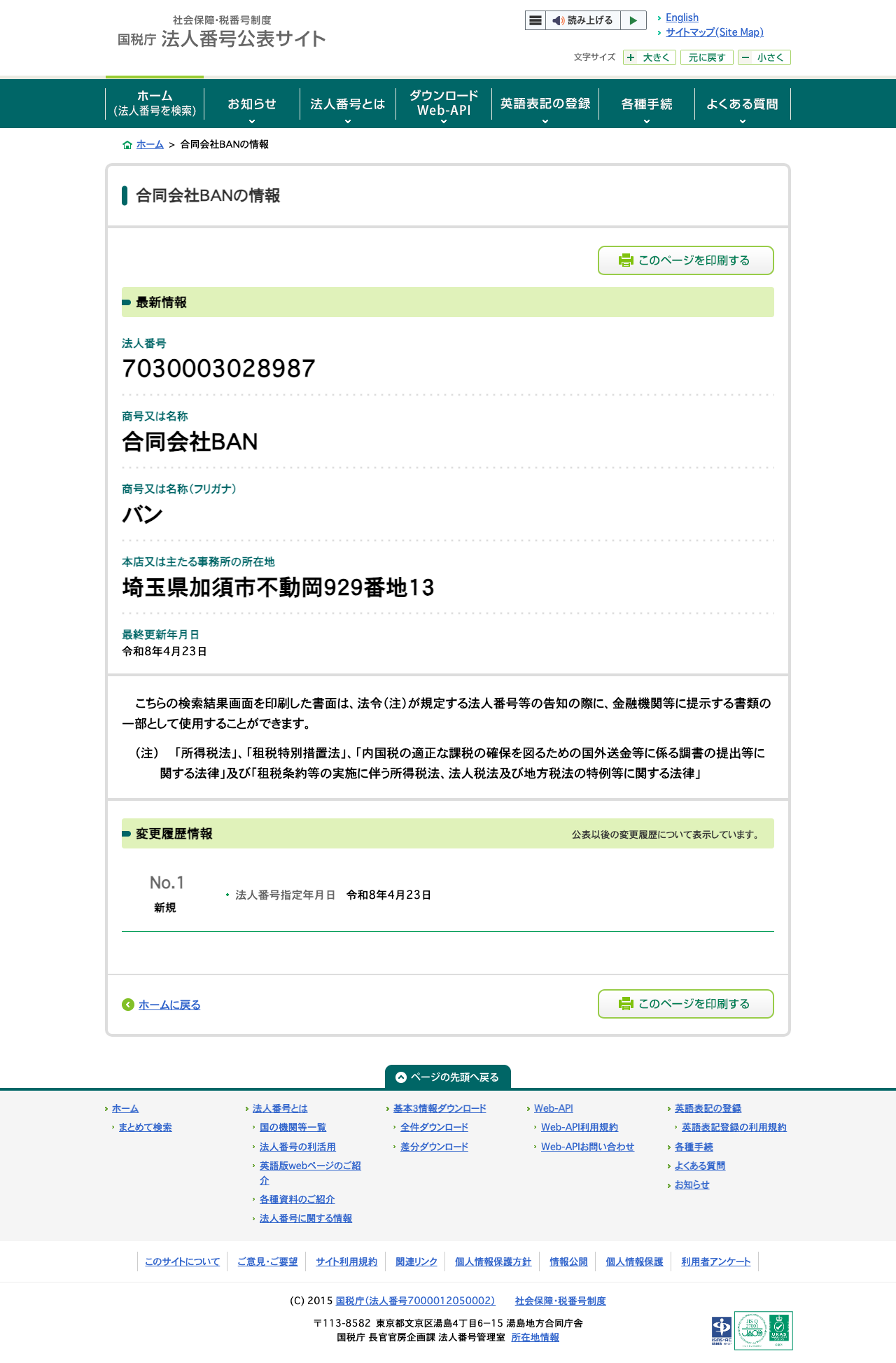Click the top このページを印刷する print button
Image resolution: width=896 pixels, height=1363 pixels.
tap(686, 260)
